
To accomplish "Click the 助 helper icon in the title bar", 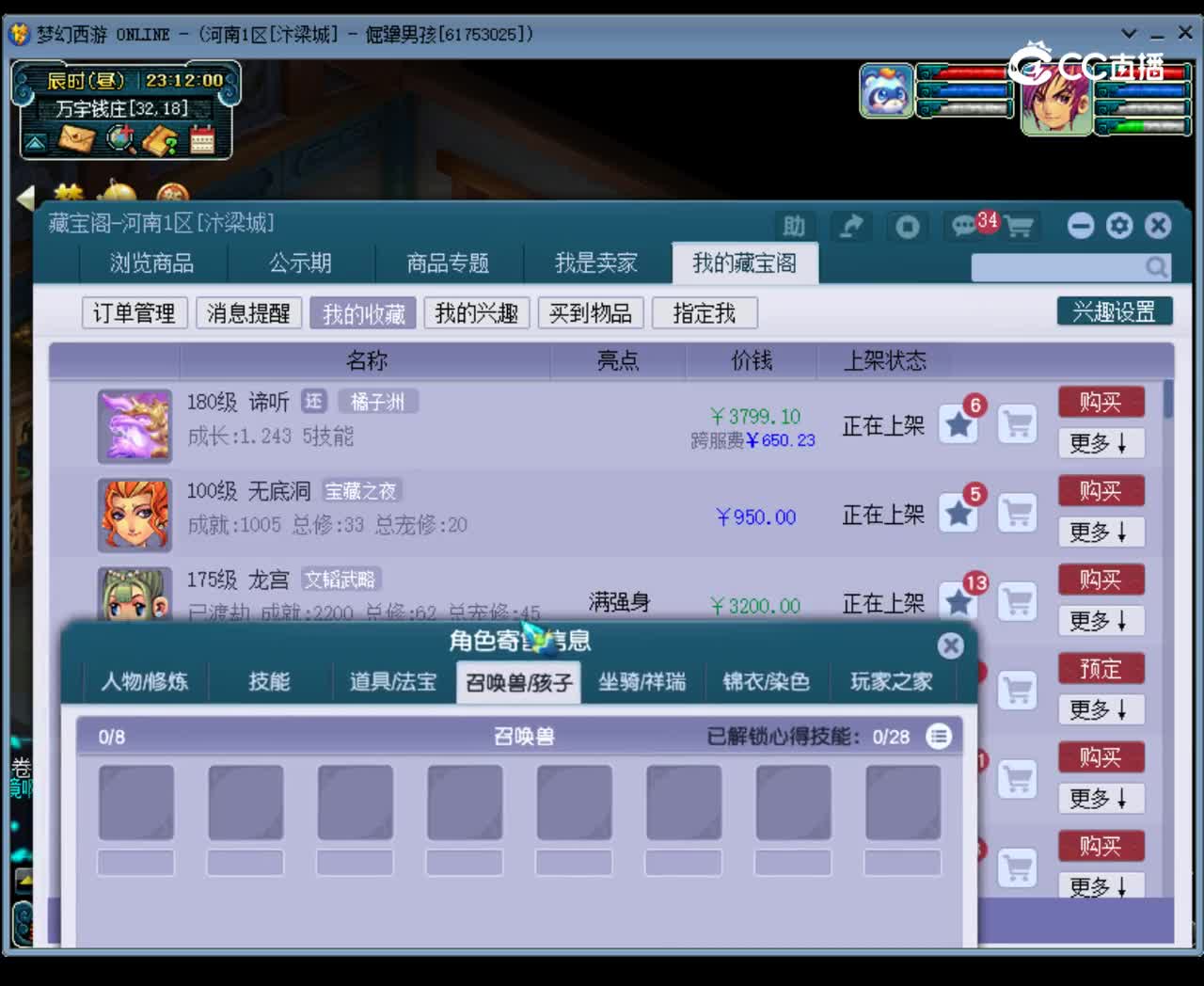I will point(794,227).
